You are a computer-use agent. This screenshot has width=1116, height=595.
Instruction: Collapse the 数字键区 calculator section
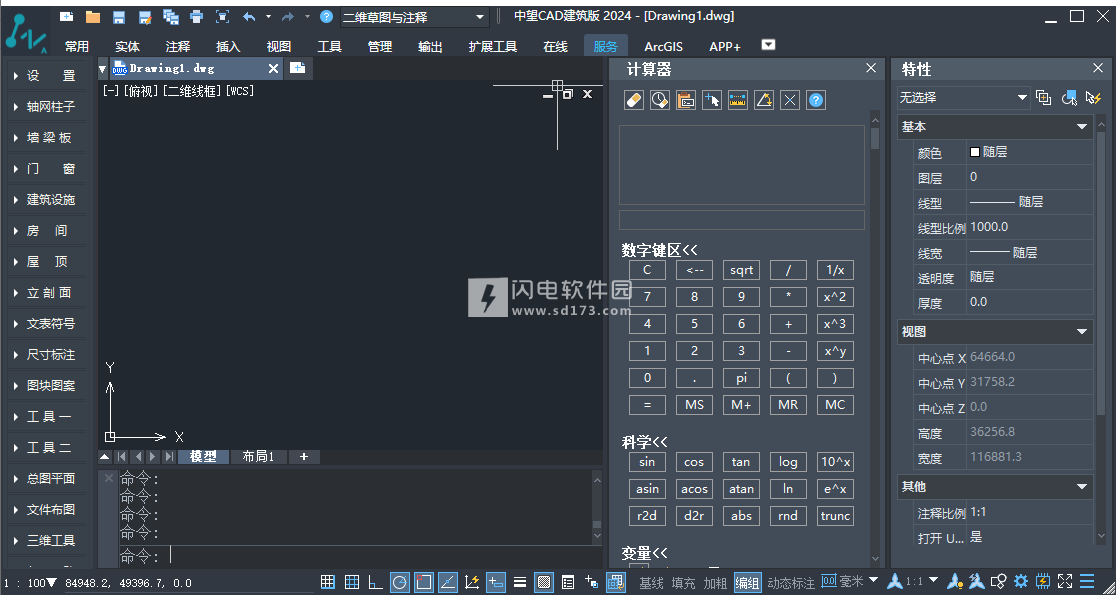[x=660, y=250]
